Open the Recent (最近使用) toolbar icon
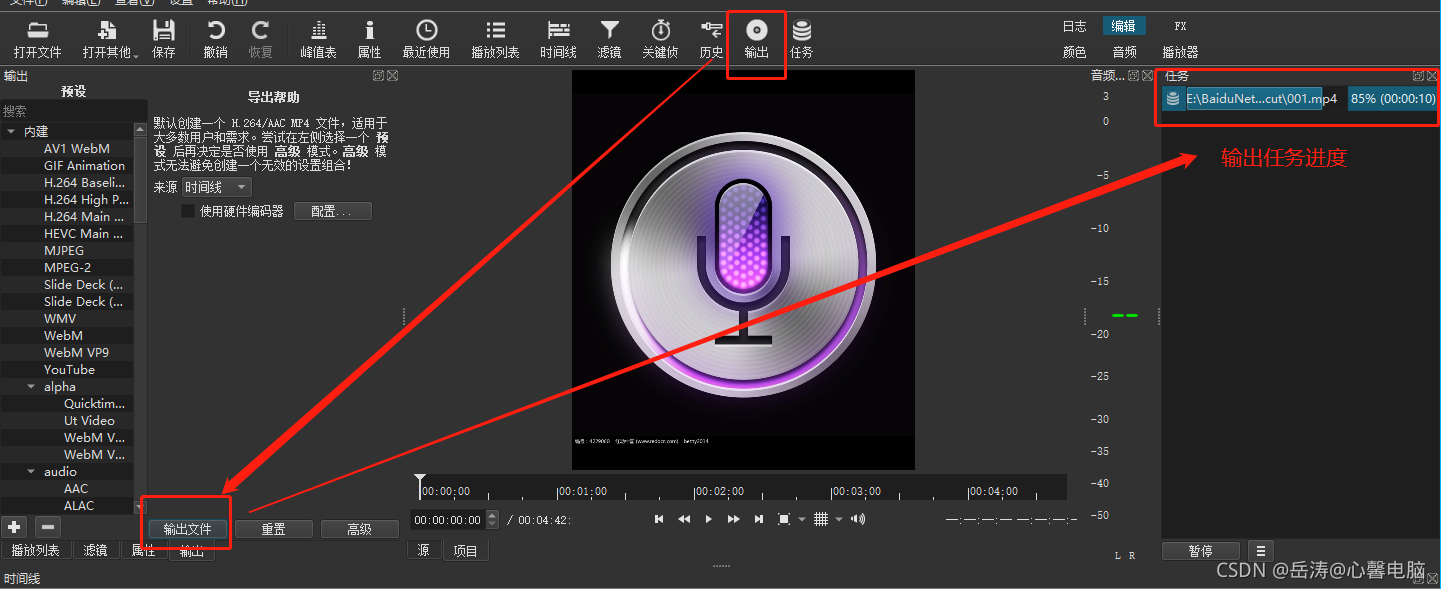 pos(426,31)
